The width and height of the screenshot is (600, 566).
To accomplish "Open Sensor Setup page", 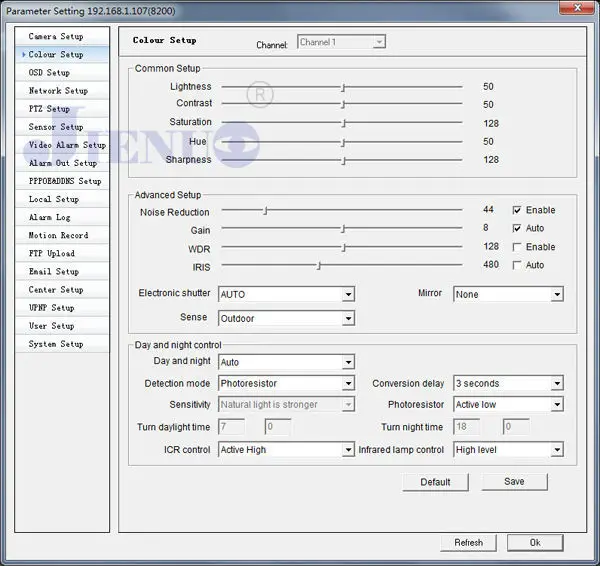I will pyautogui.click(x=62, y=127).
